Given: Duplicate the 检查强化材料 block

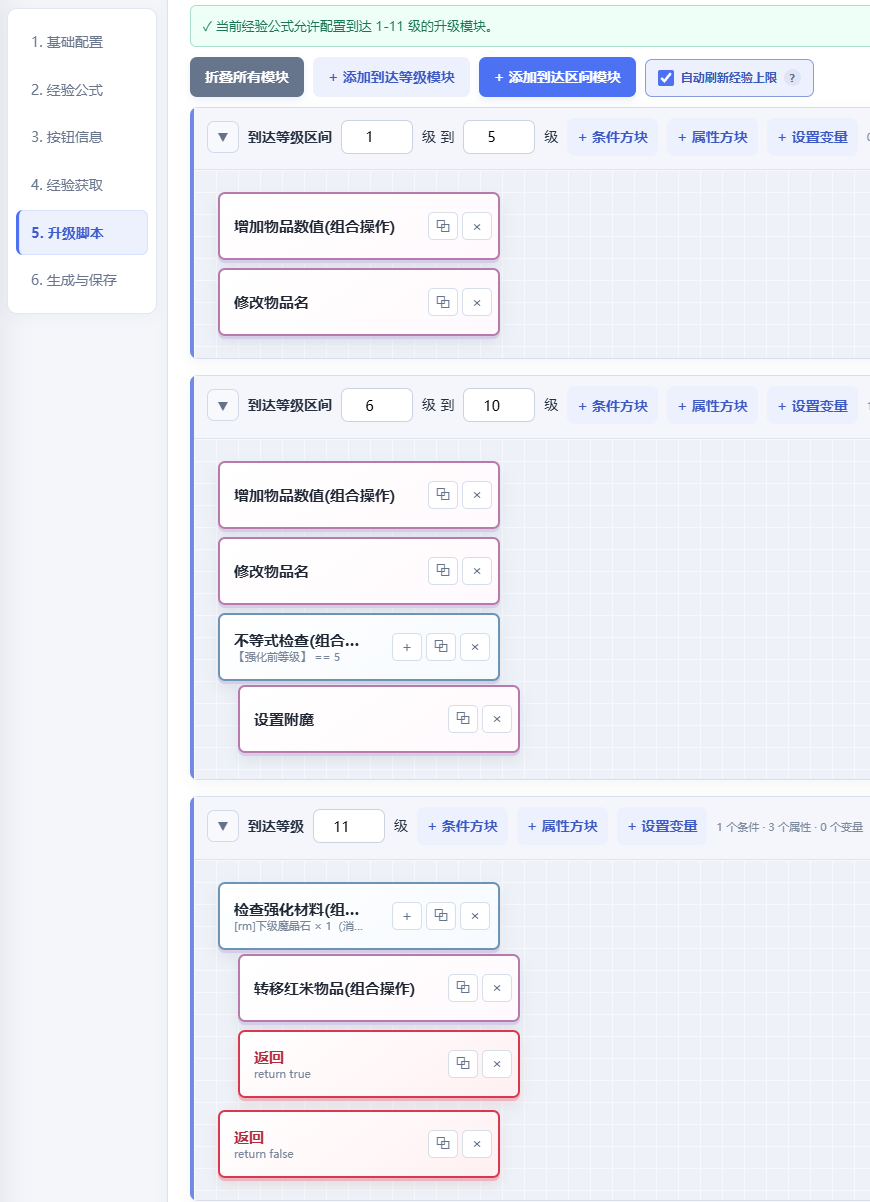Looking at the screenshot, I should (x=441, y=916).
